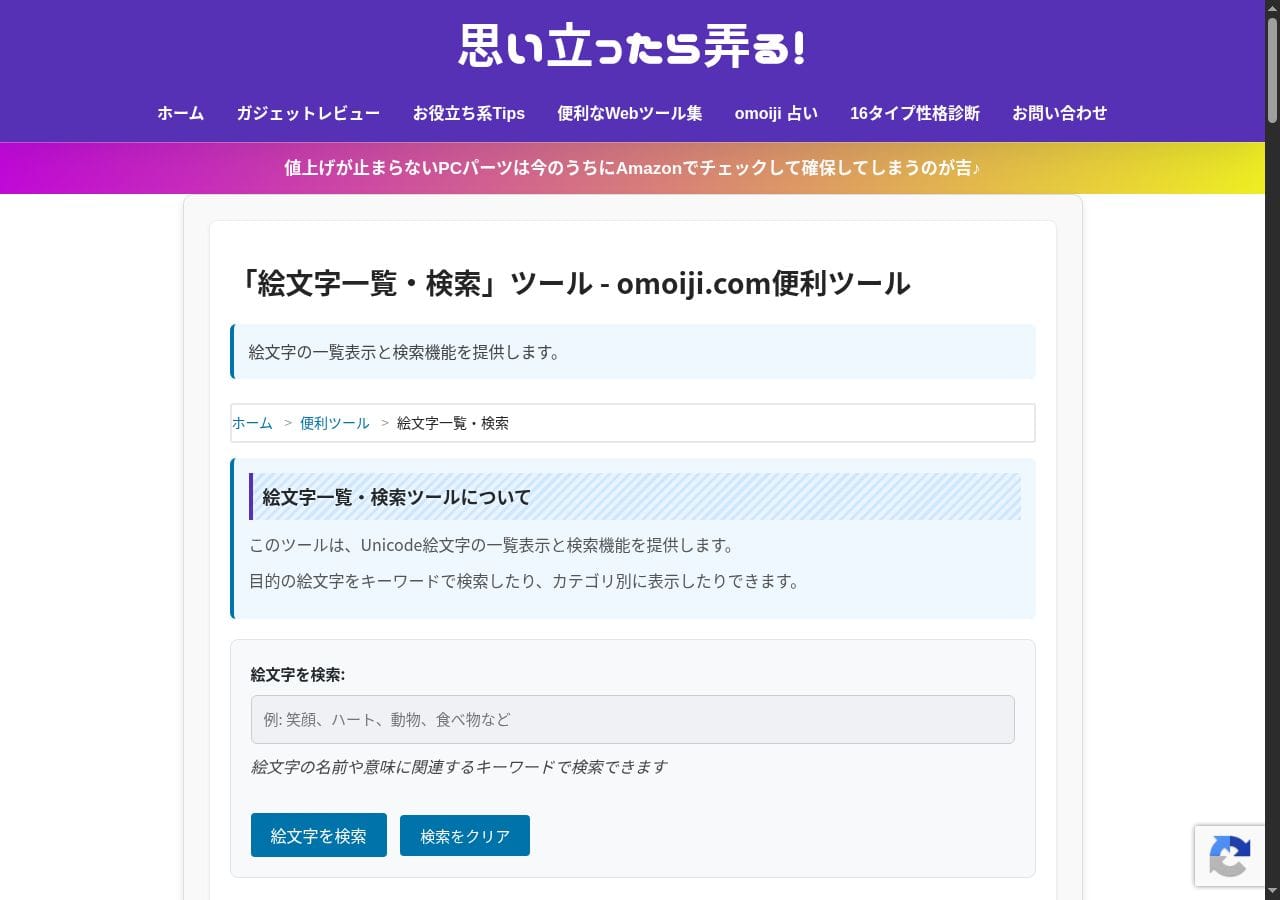
Task: Click the label 絵文字を検索:
Action: pyautogui.click(x=298, y=675)
